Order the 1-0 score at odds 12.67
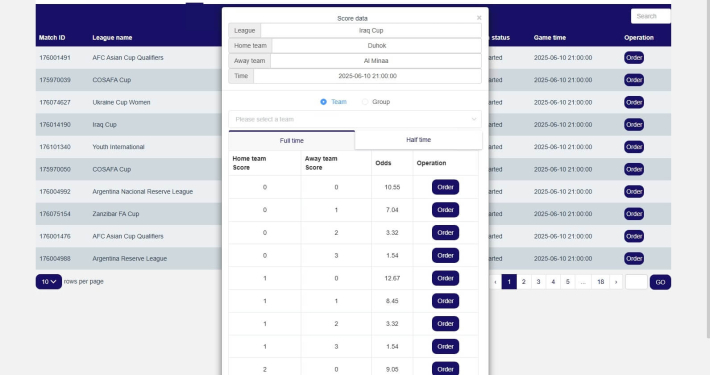710x375 pixels. coord(445,278)
